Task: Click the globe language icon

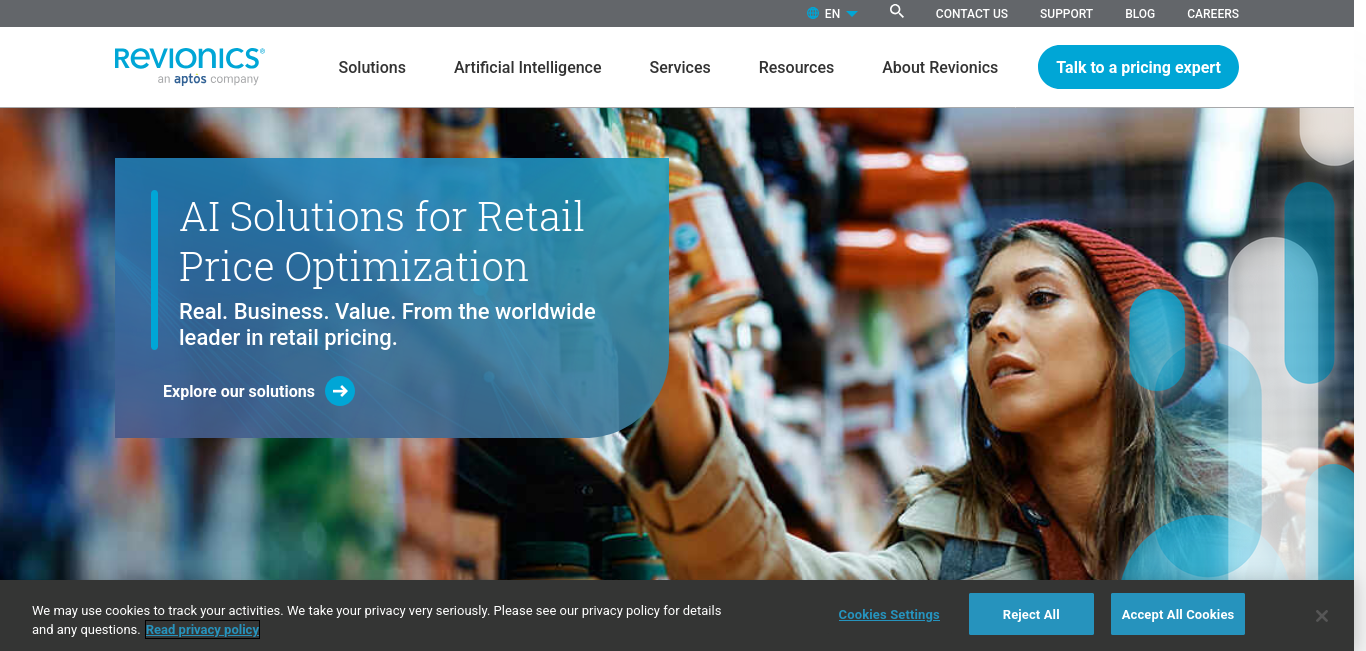Action: coord(813,14)
